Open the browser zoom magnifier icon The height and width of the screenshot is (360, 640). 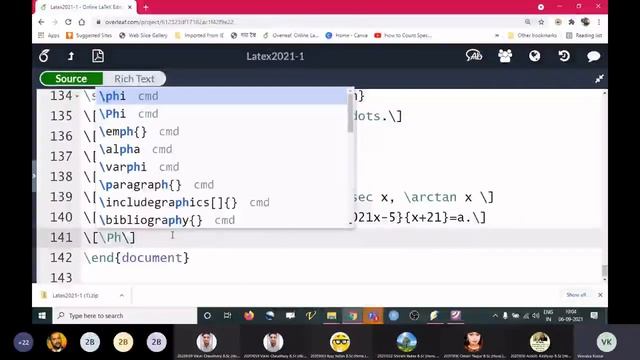pos(528,22)
